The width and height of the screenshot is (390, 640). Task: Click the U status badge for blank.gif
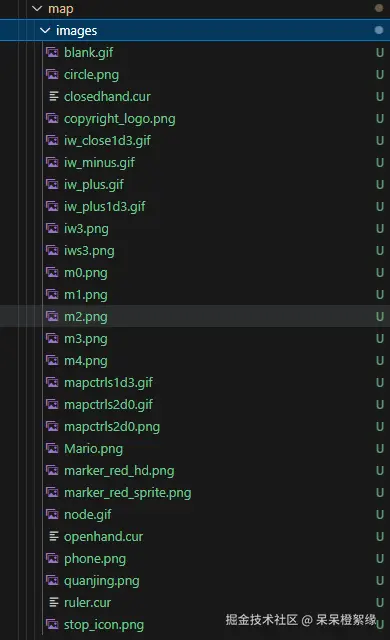(380, 53)
